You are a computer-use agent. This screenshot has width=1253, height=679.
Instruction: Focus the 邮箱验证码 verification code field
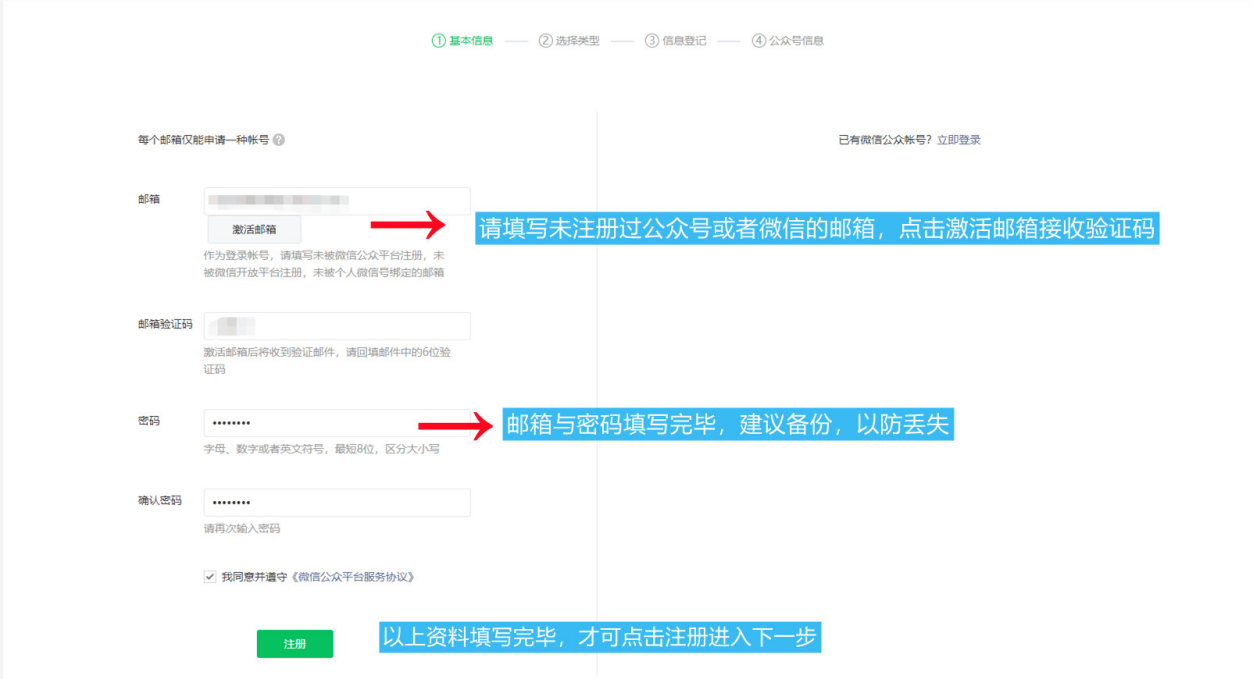(336, 326)
